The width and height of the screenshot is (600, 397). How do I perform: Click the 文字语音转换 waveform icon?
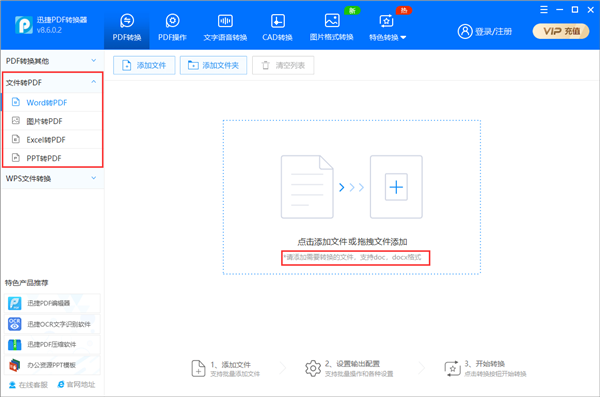click(225, 21)
